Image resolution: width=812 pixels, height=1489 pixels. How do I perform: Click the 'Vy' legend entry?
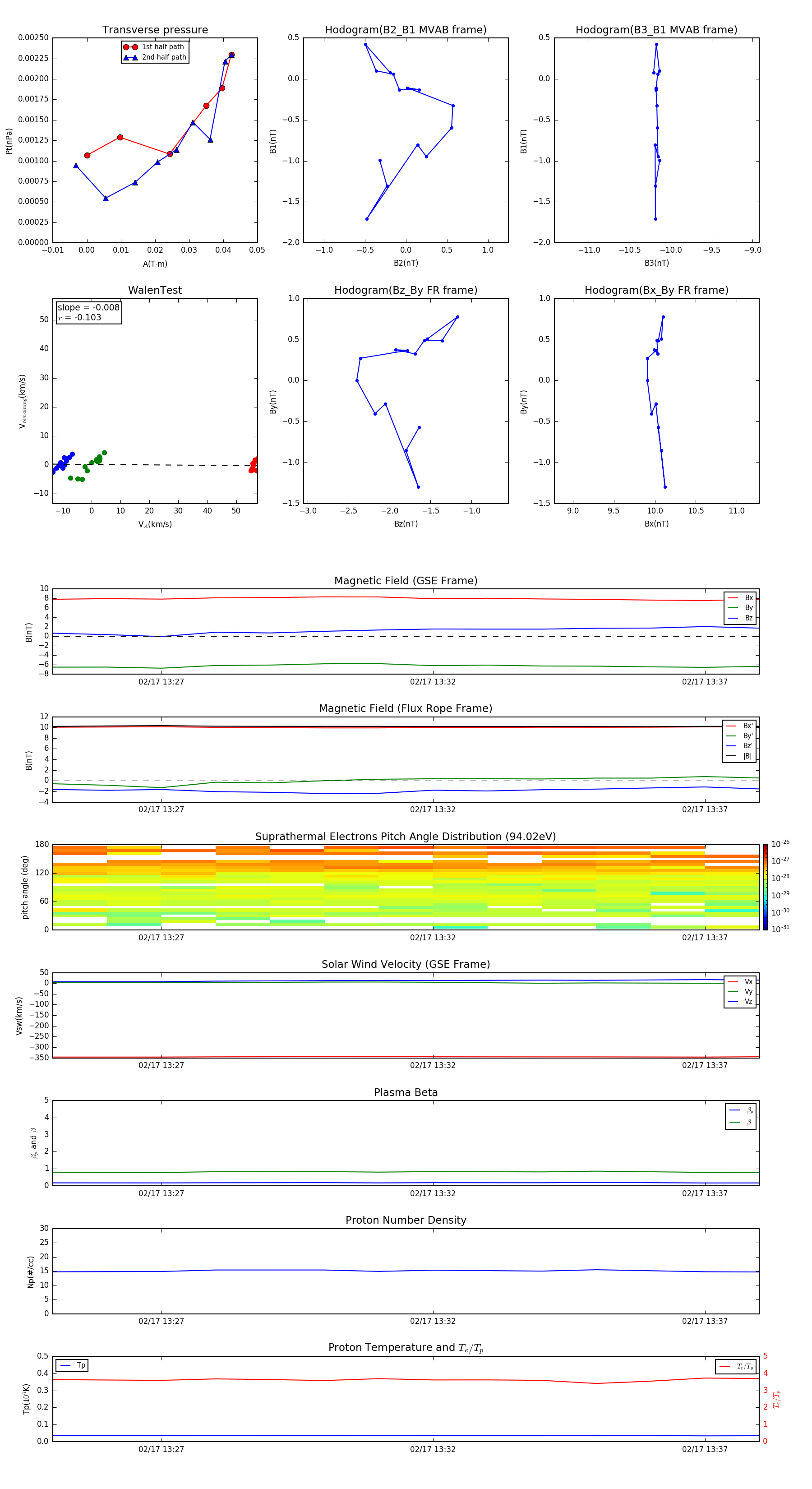[740, 991]
